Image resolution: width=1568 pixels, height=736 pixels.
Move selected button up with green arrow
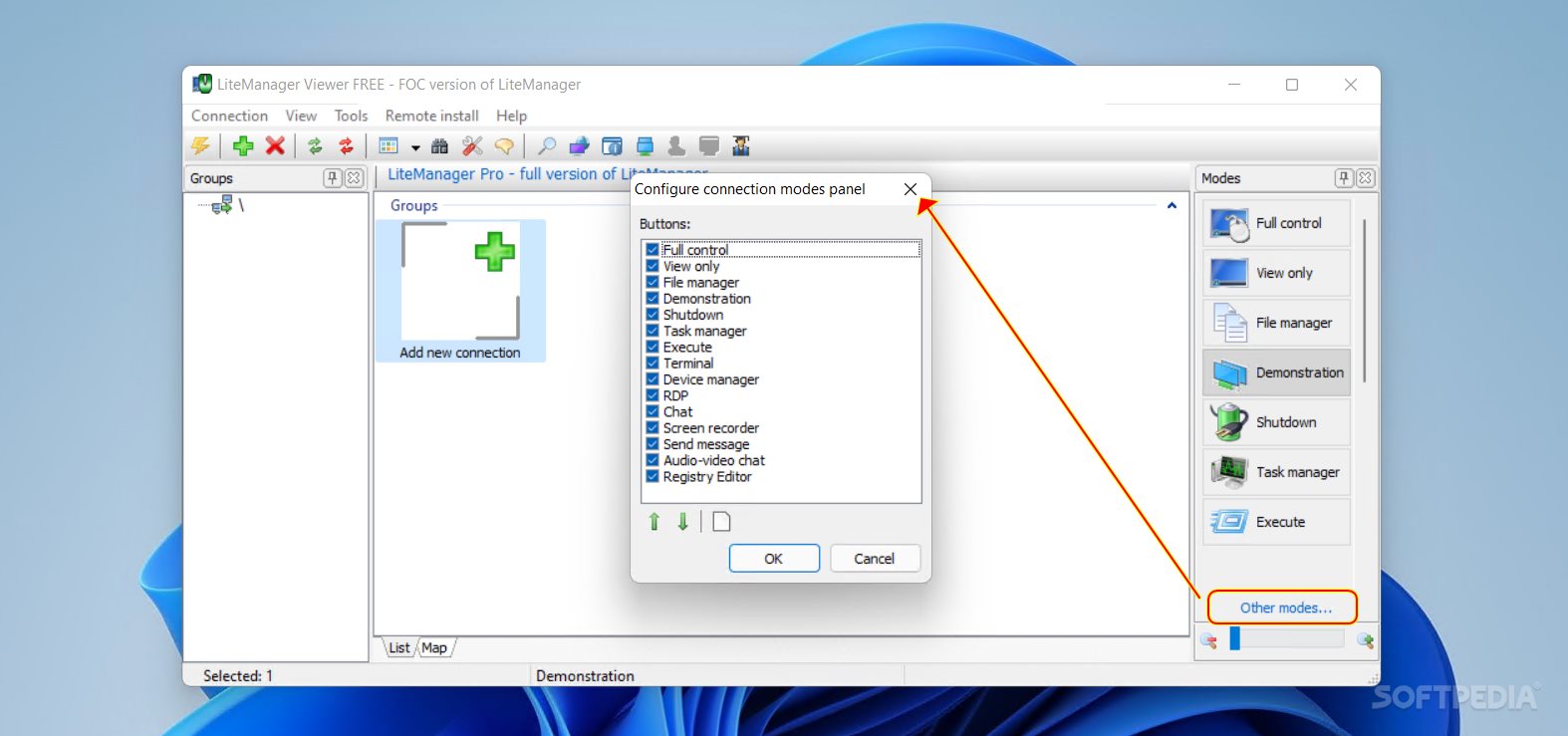(x=654, y=521)
